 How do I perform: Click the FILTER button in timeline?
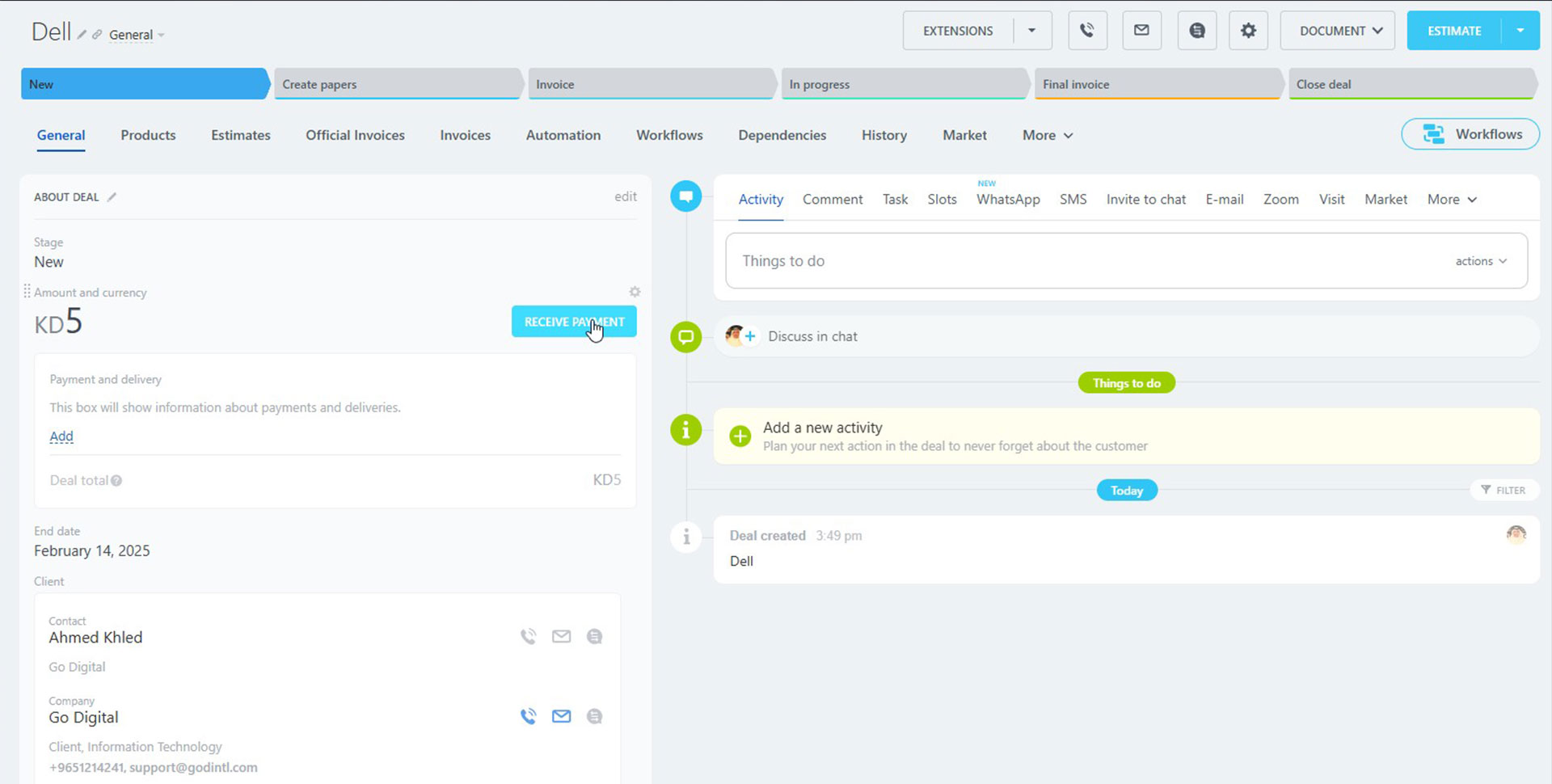click(x=1503, y=490)
